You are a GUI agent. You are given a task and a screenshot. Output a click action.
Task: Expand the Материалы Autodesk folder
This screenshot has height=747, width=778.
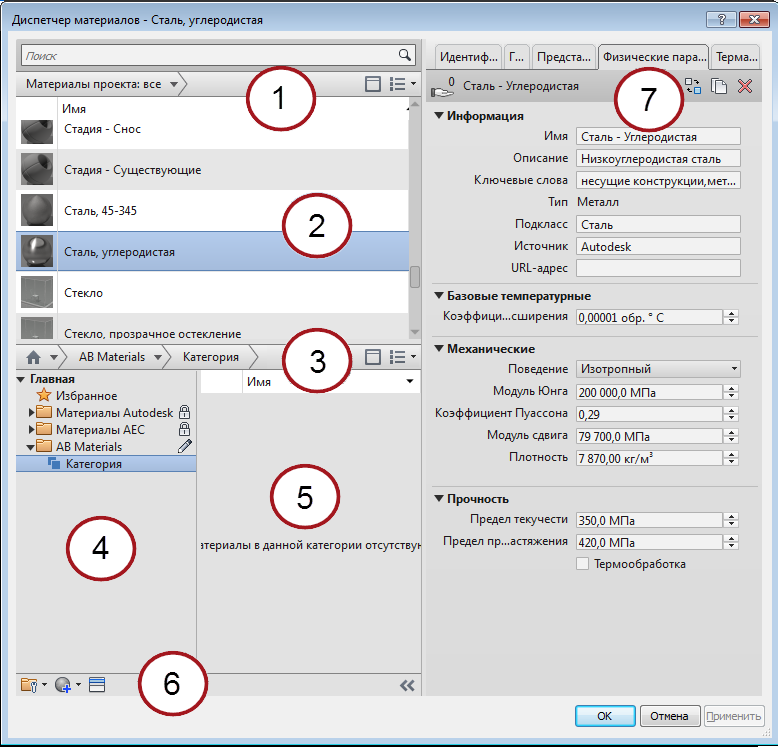31,412
